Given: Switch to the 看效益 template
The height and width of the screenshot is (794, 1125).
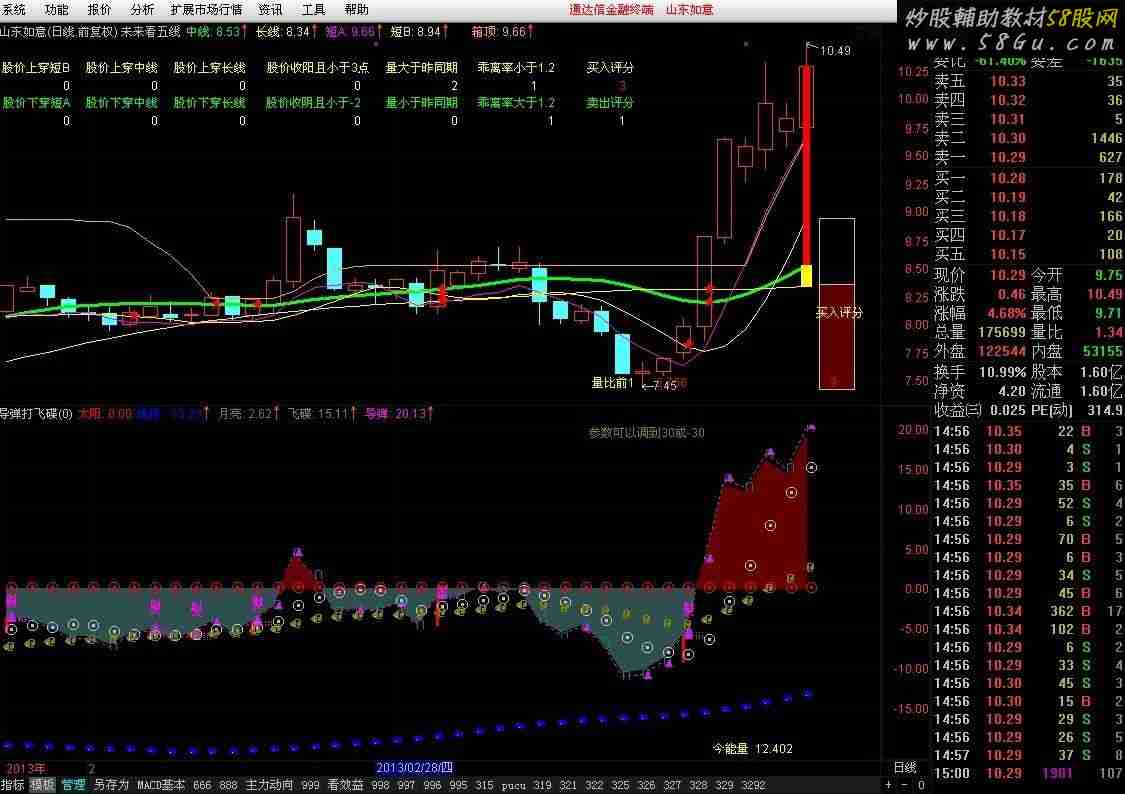Looking at the screenshot, I should point(345,785).
